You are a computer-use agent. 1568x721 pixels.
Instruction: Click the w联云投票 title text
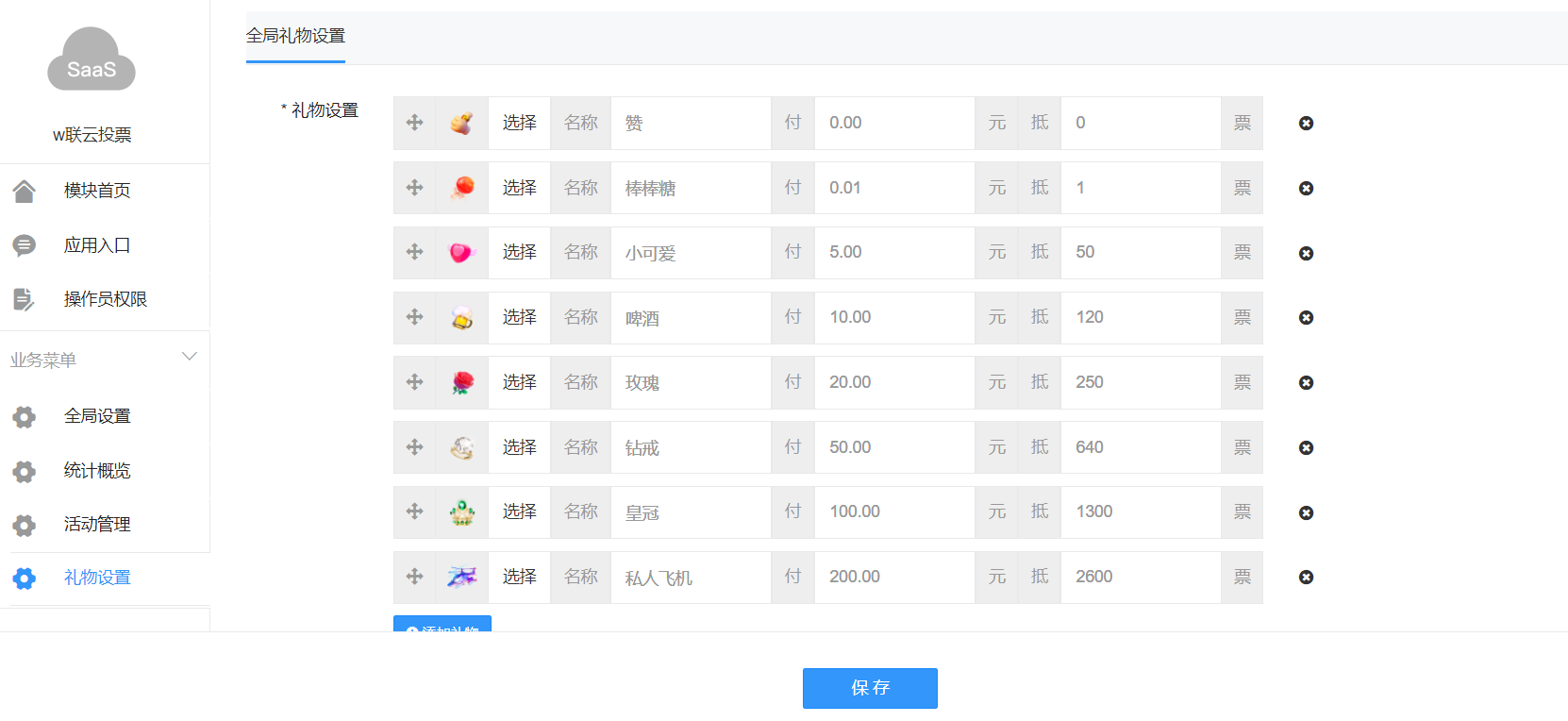point(92,135)
